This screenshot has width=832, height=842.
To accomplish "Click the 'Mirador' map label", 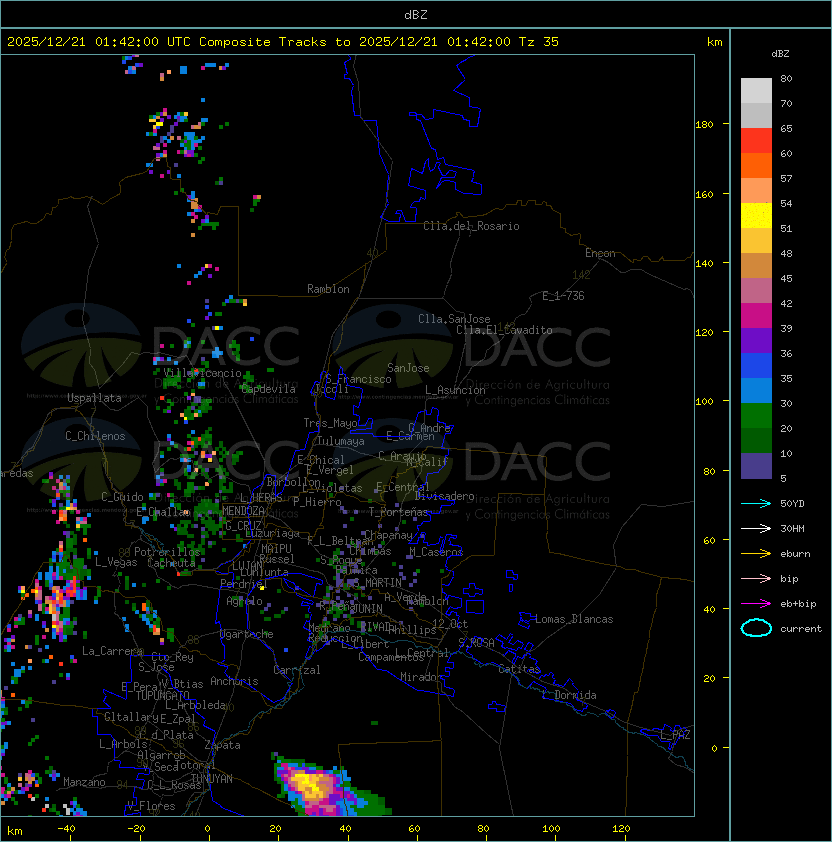I will [421, 677].
